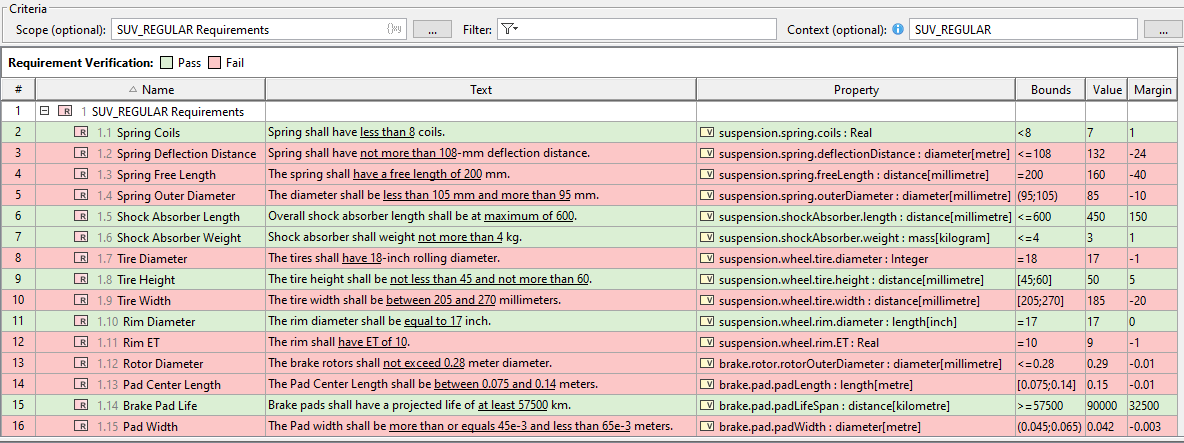The image size is (1184, 443).
Task: Click requirement icon beside Tire Diameter
Action: point(81,258)
